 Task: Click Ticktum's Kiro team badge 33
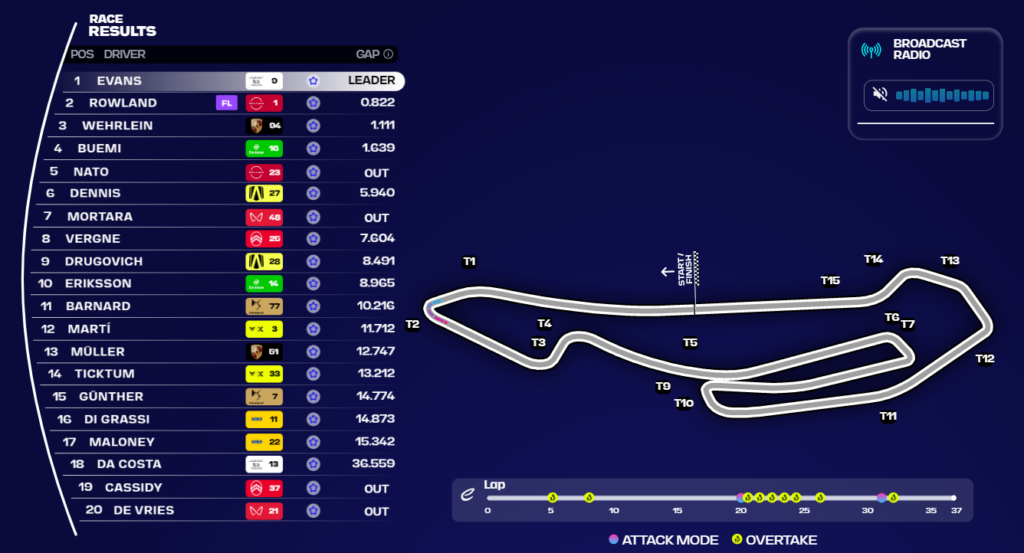click(264, 374)
